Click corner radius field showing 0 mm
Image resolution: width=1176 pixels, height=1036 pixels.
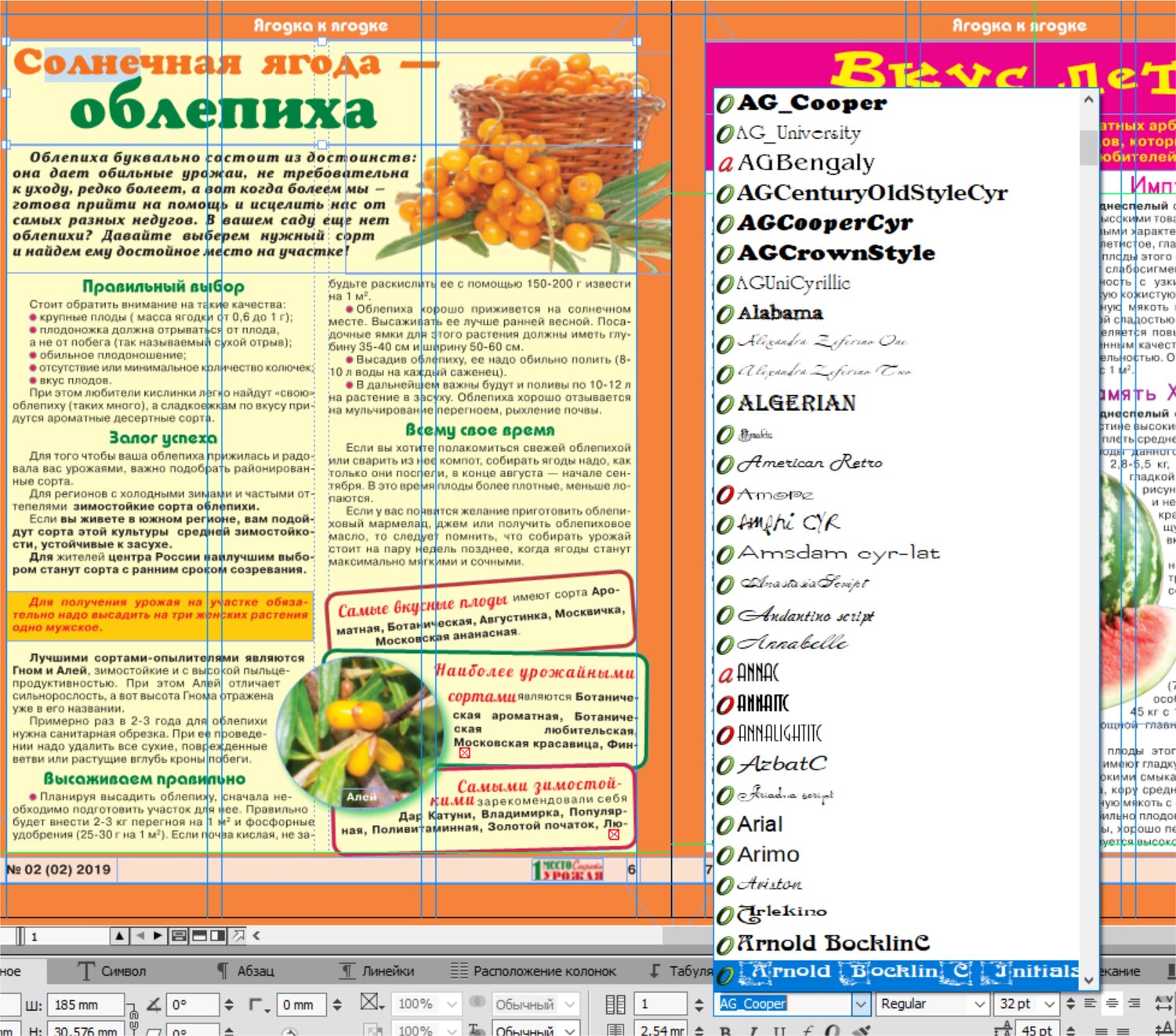(302, 1005)
